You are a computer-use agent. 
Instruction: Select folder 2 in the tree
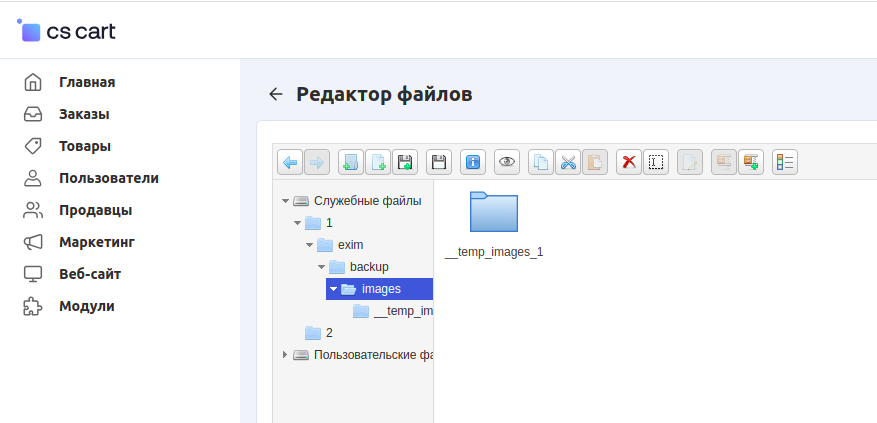pyautogui.click(x=329, y=333)
